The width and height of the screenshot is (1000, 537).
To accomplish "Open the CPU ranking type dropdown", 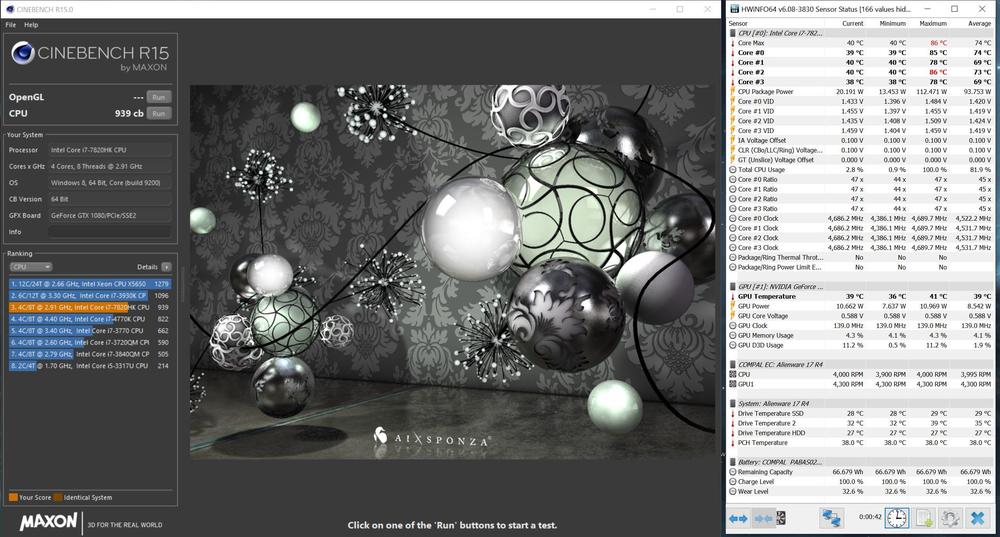I will point(31,267).
